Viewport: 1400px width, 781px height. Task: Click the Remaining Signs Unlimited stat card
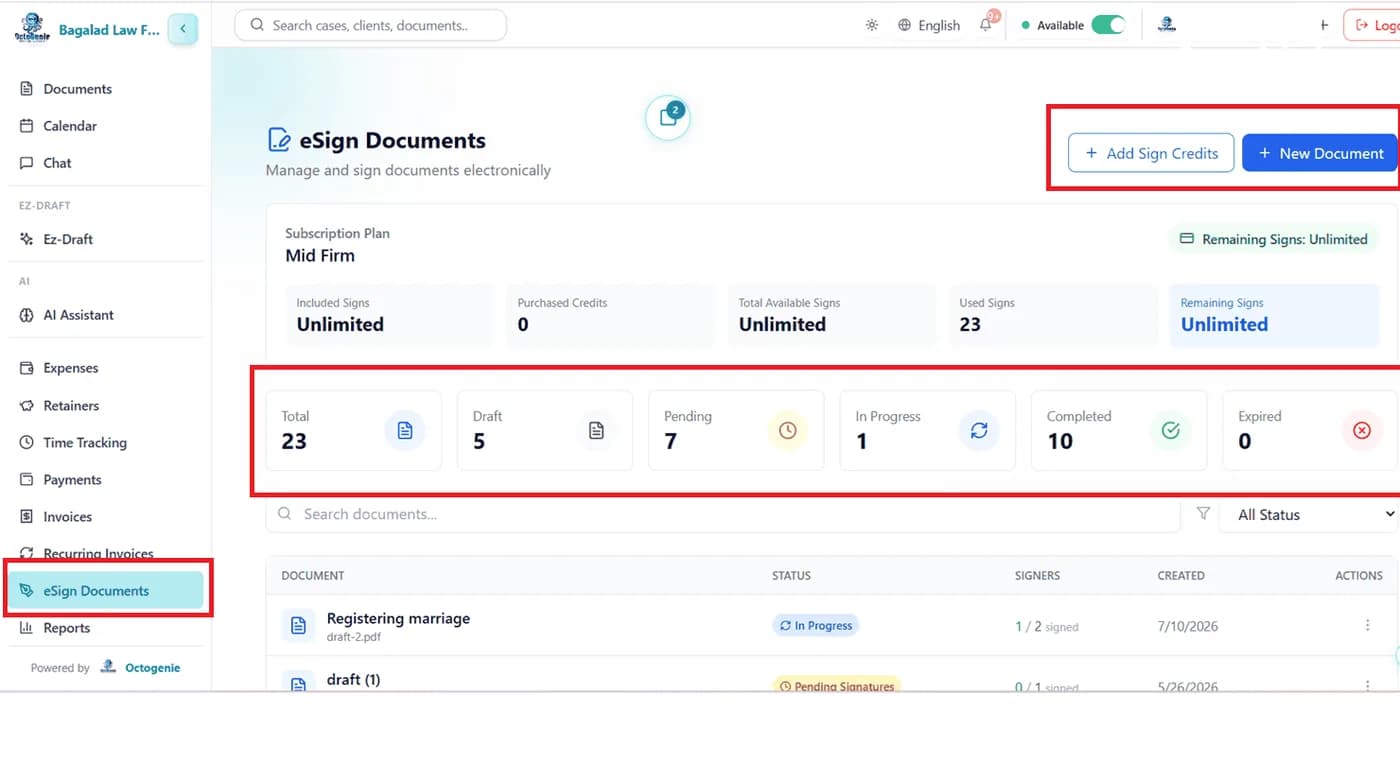pyautogui.click(x=1275, y=316)
